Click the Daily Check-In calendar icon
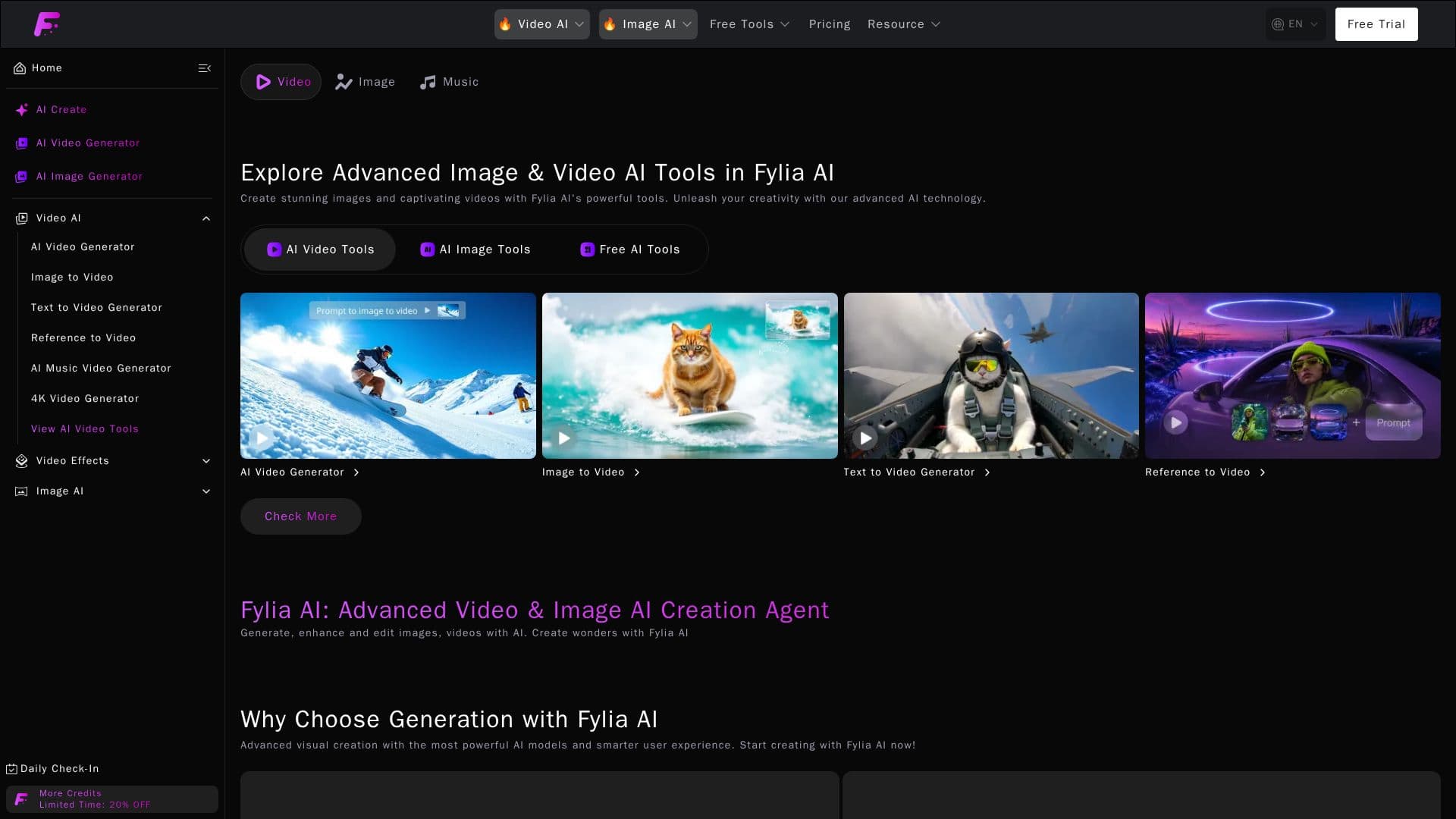Screen dimensions: 1456x819 pos(11,769)
